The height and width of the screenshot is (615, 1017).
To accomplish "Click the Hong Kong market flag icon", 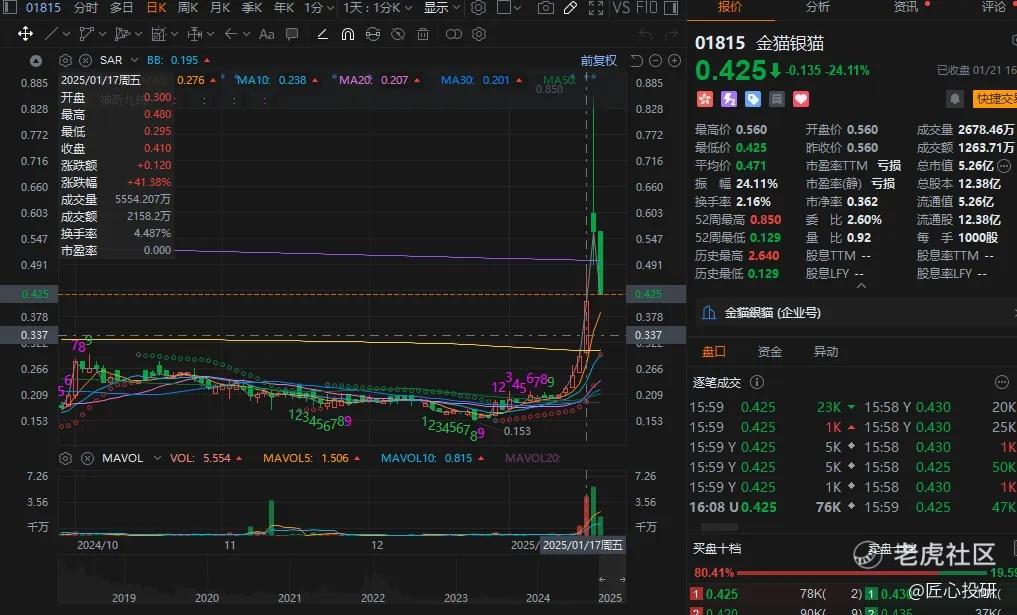I will click(x=704, y=99).
